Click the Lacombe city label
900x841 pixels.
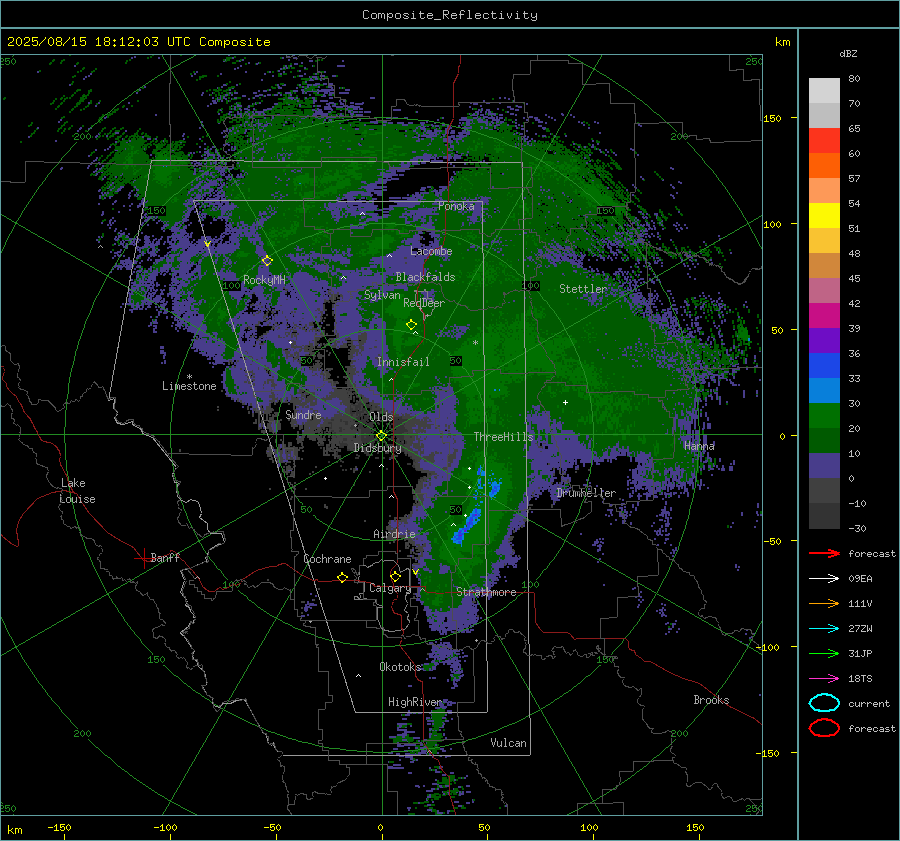click(431, 251)
